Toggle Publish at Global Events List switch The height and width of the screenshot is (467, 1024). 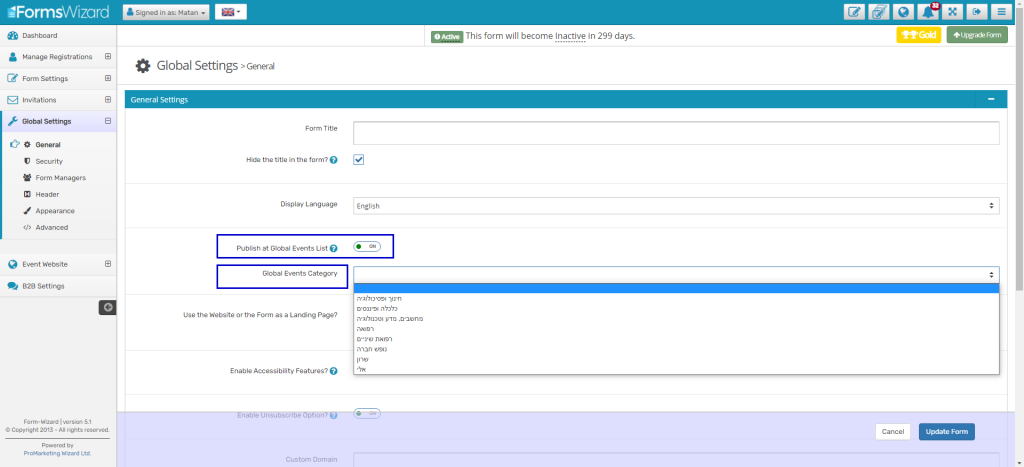(x=367, y=246)
